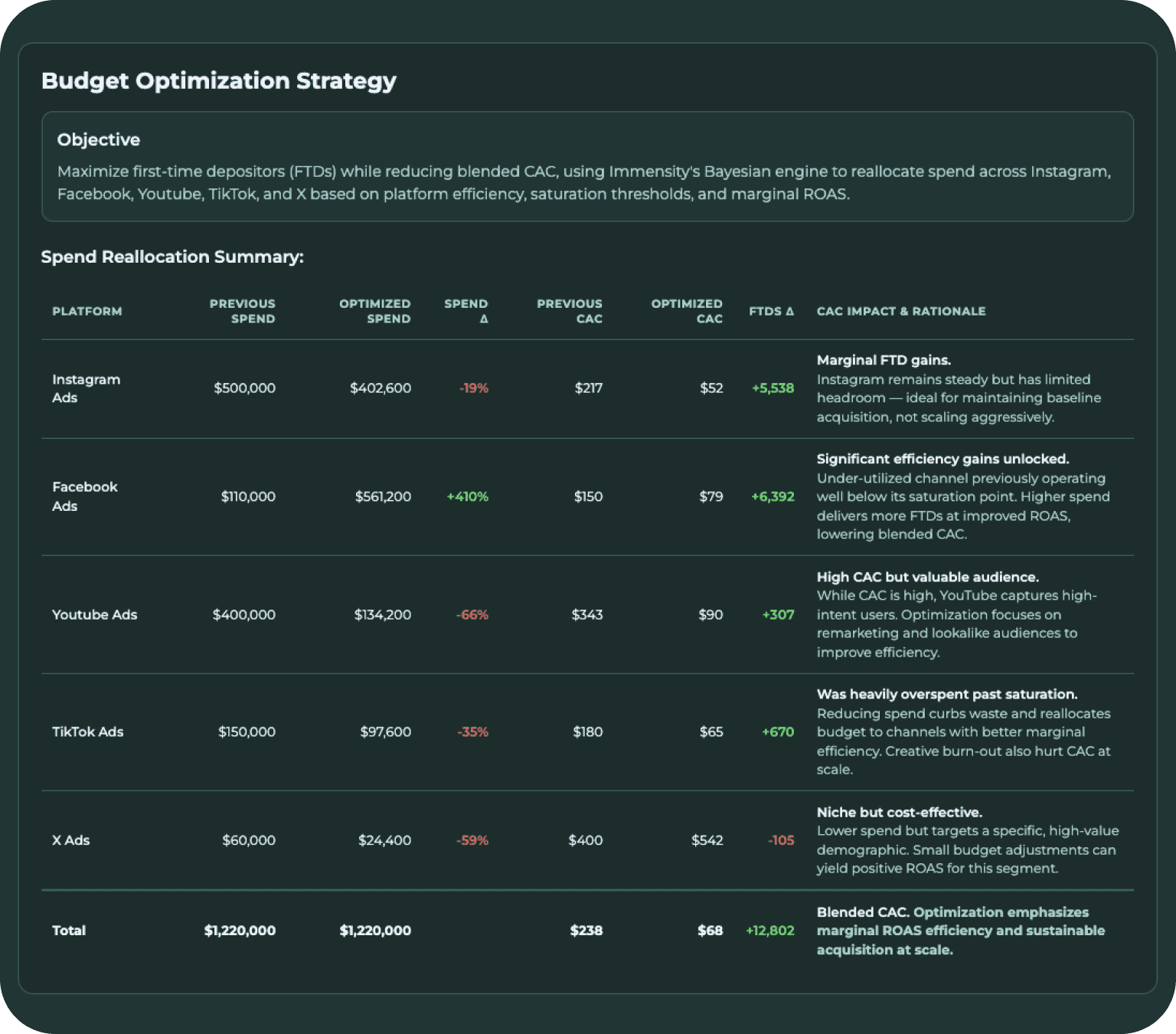Select the Instagram Ads row label
Screen dimensions: 1176x1034
pos(86,388)
